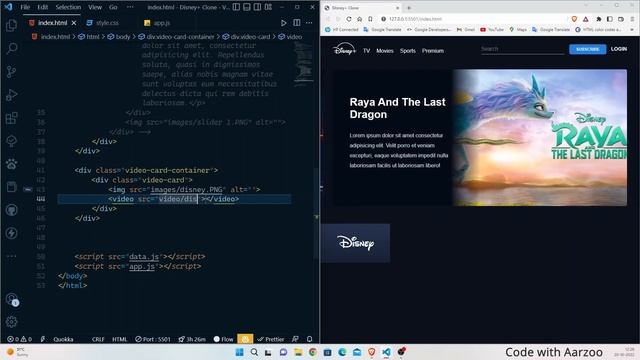This screenshot has height=360, width=640.
Task: Open the File menu
Action: click(25, 7)
